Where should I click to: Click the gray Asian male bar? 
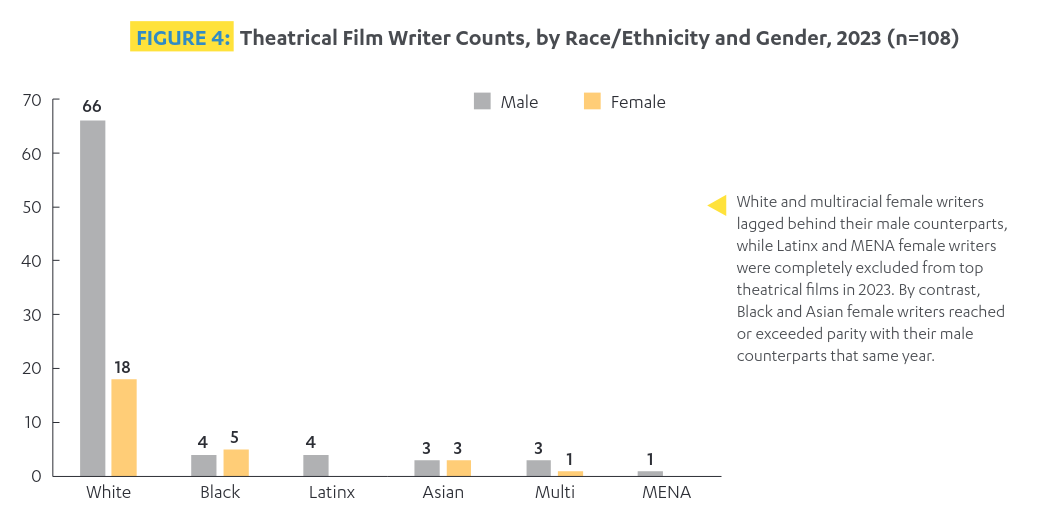pyautogui.click(x=427, y=467)
